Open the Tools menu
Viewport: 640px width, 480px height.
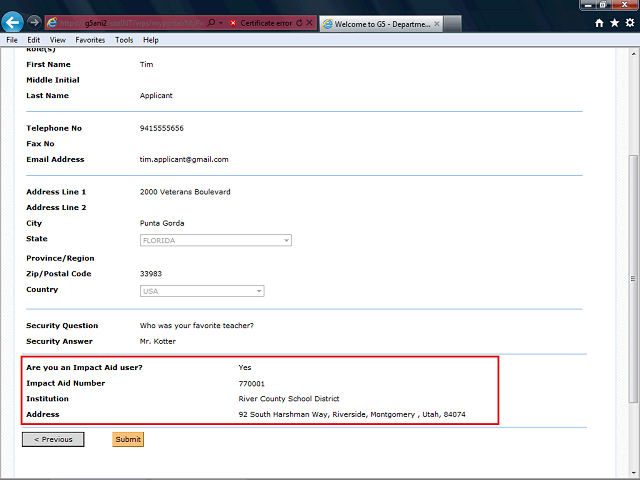coord(124,40)
